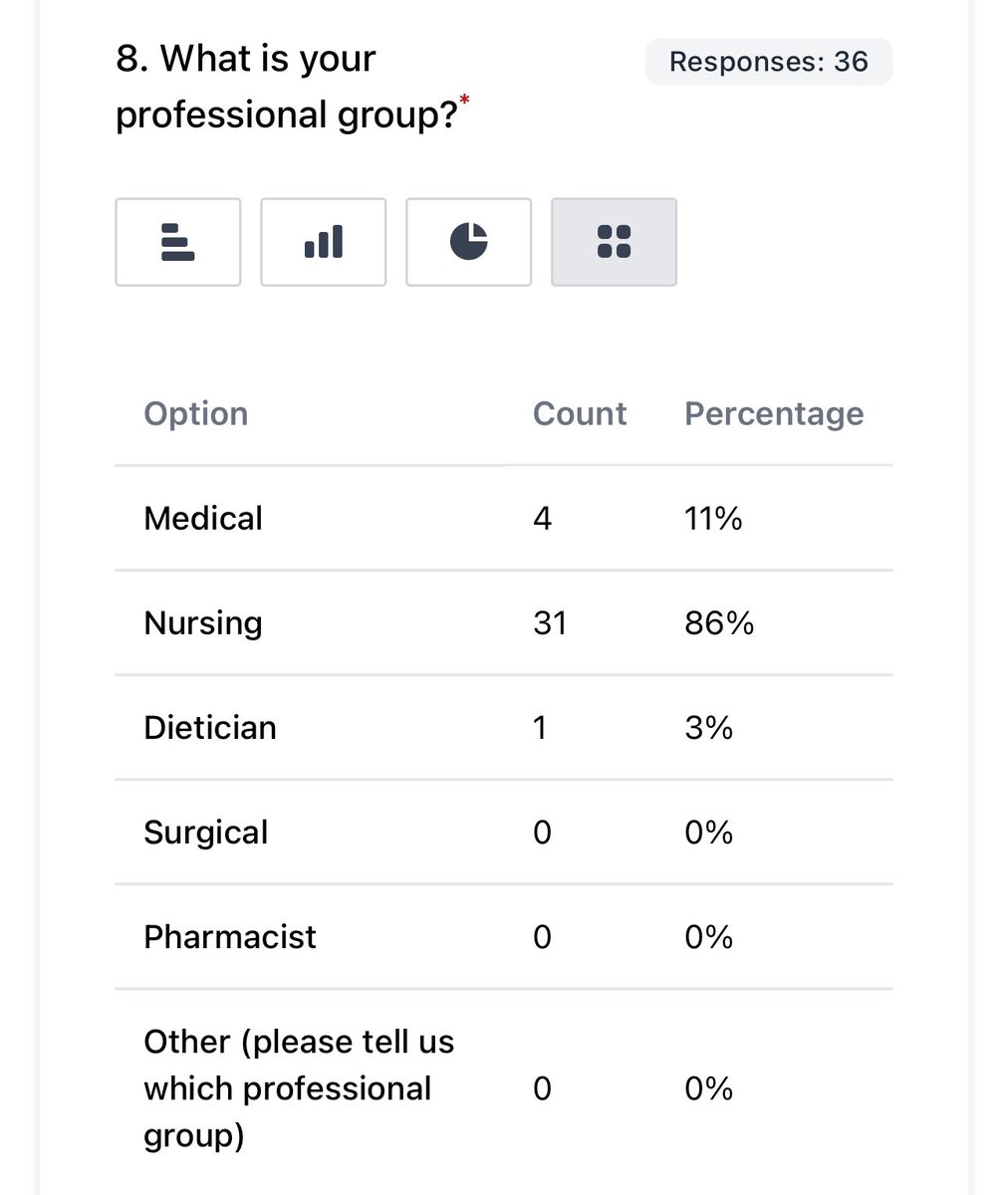This screenshot has height=1195, width=1008.
Task: Click the Other professional group option text
Action: [298, 1087]
